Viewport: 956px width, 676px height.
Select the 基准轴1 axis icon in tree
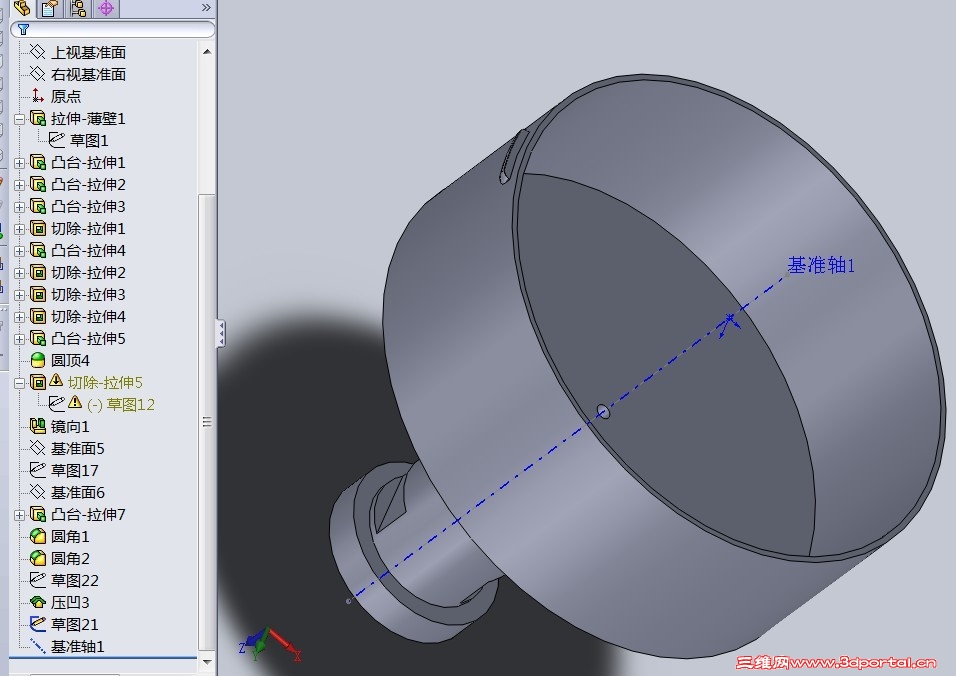pos(38,646)
